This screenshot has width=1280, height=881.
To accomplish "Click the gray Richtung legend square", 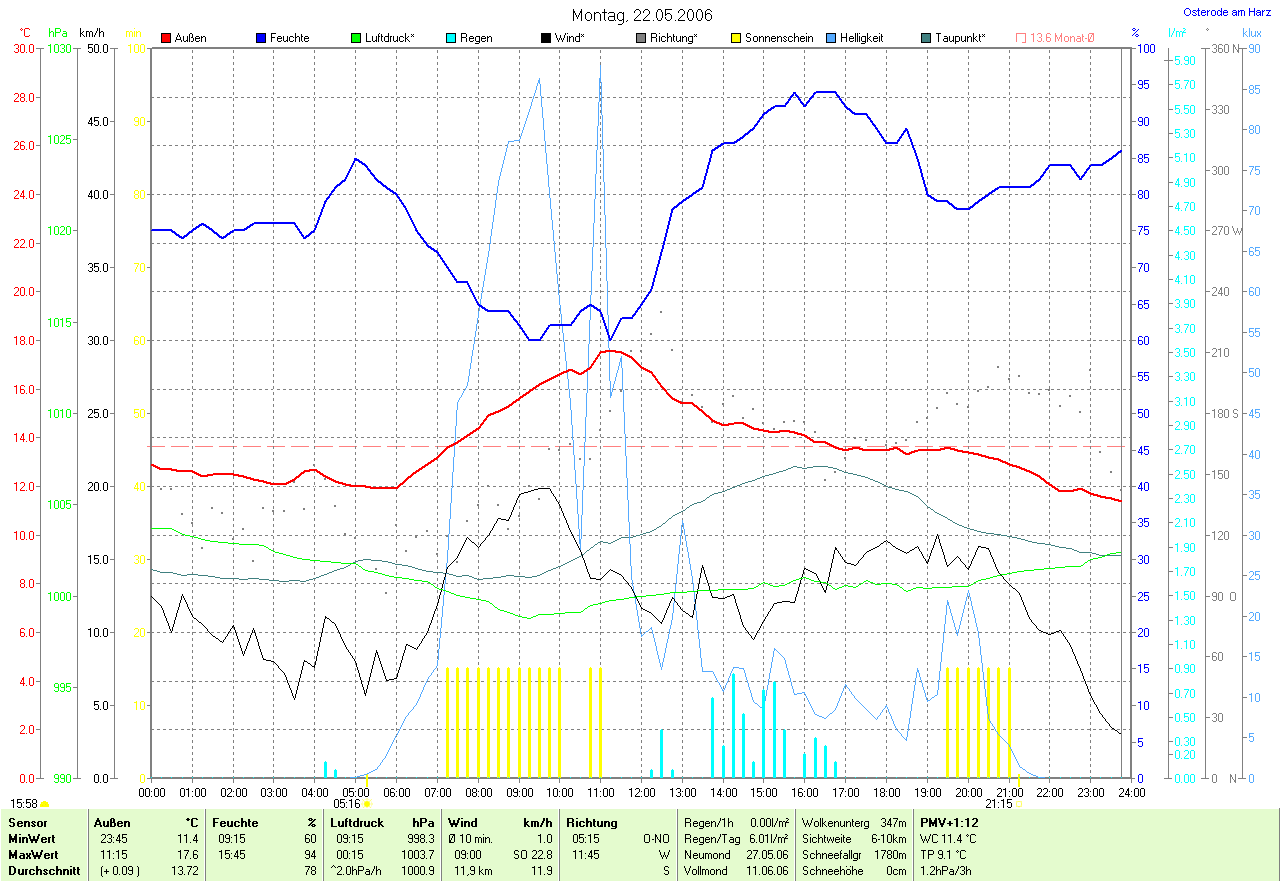I will 641,38.
